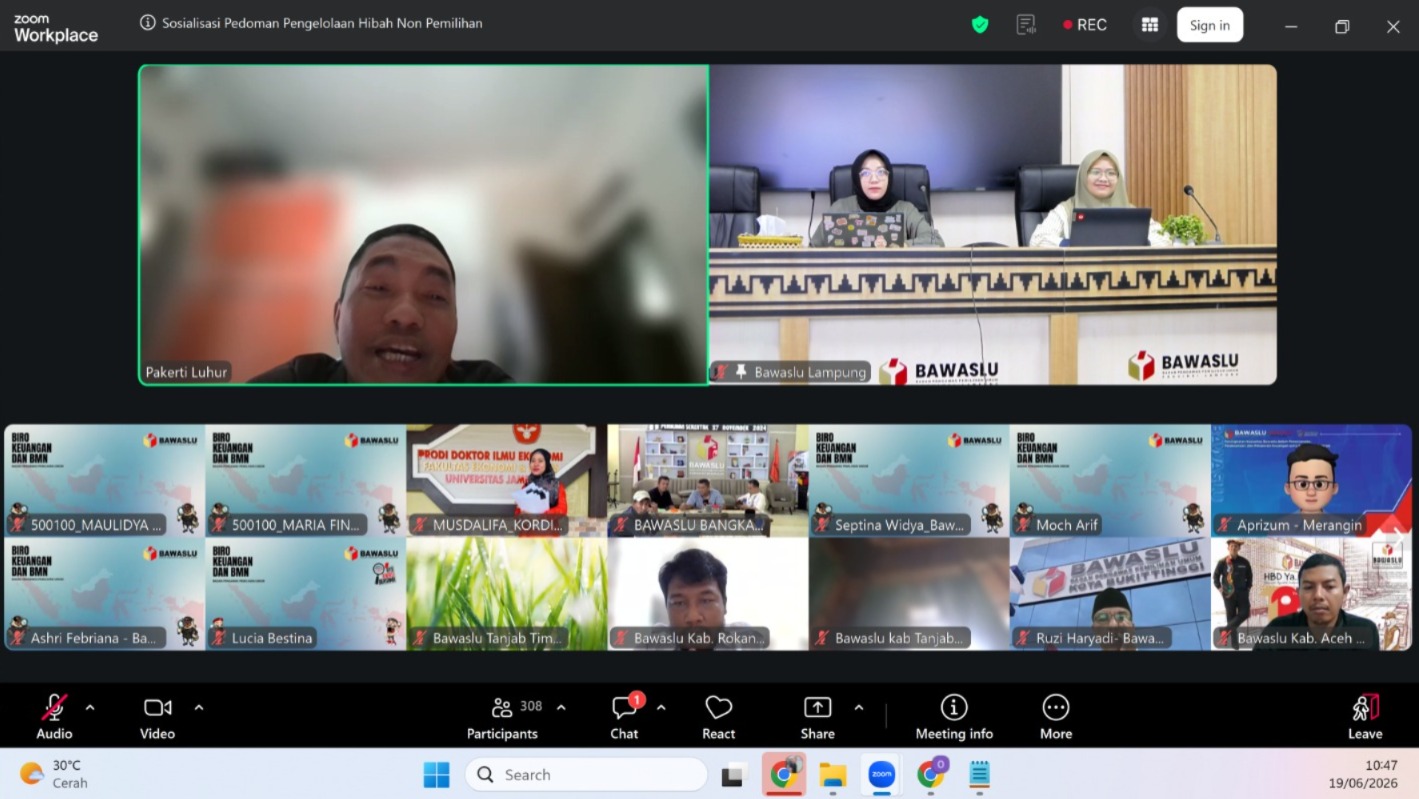Select the 500100_MAULIDYA participant tile

(105, 481)
